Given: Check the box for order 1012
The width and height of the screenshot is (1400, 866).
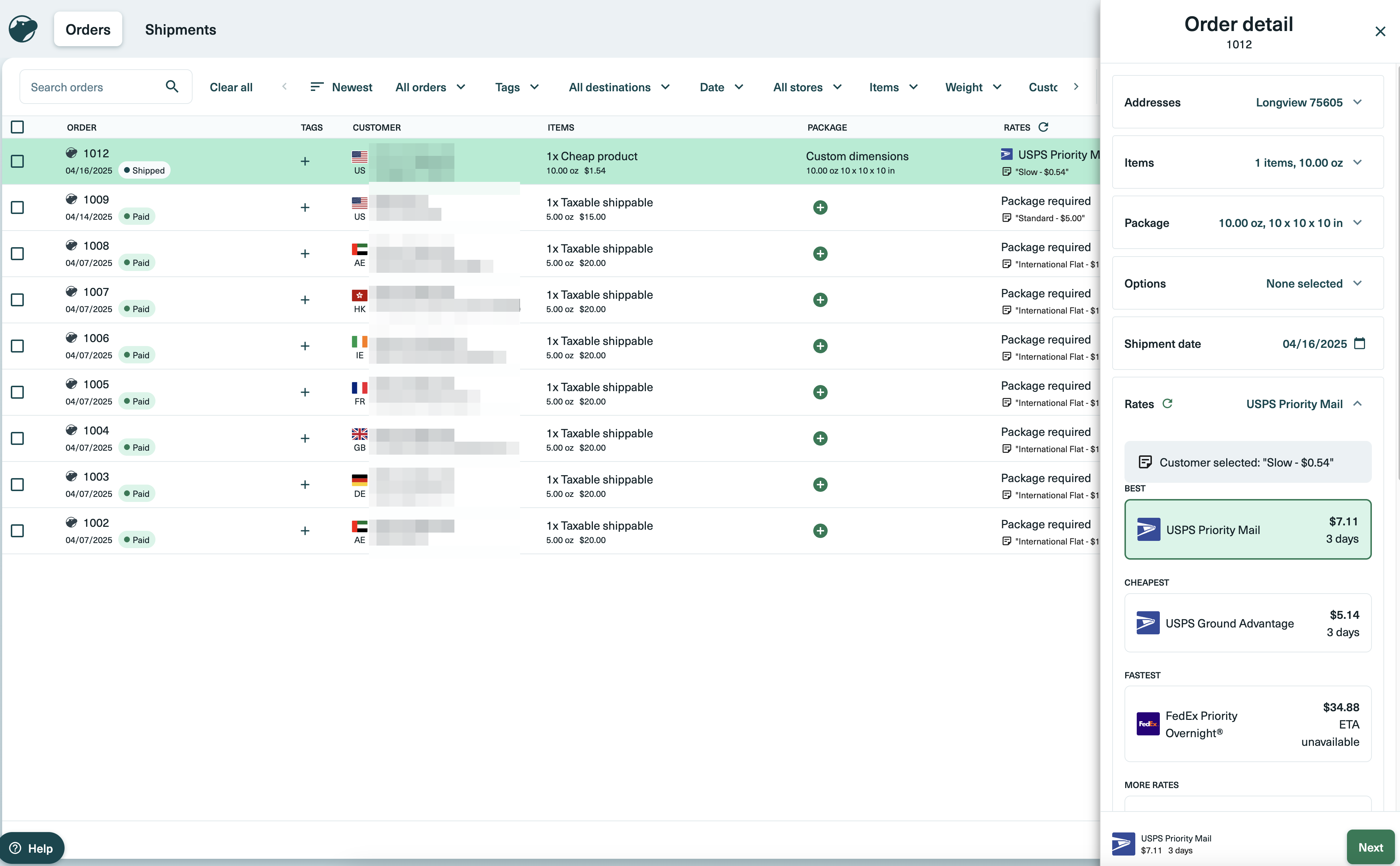Looking at the screenshot, I should click(17, 162).
